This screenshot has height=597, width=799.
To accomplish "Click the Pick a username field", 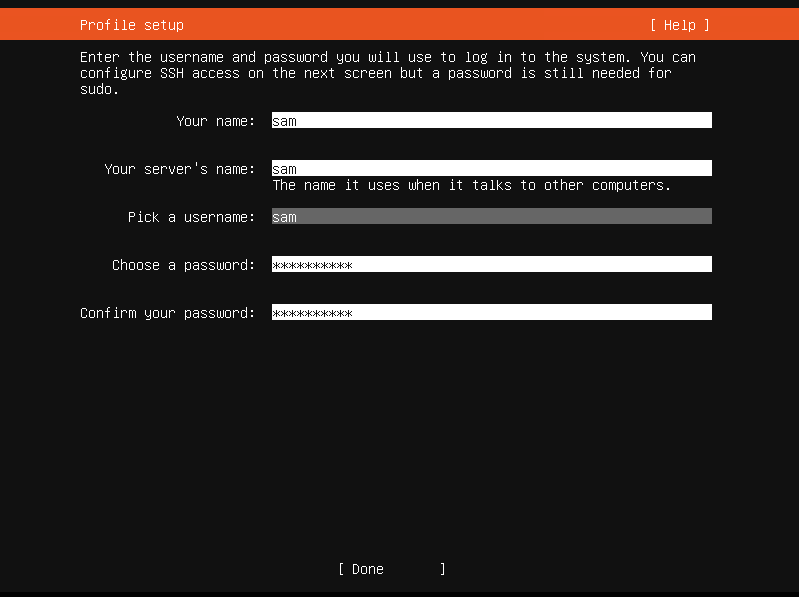I will 492,216.
